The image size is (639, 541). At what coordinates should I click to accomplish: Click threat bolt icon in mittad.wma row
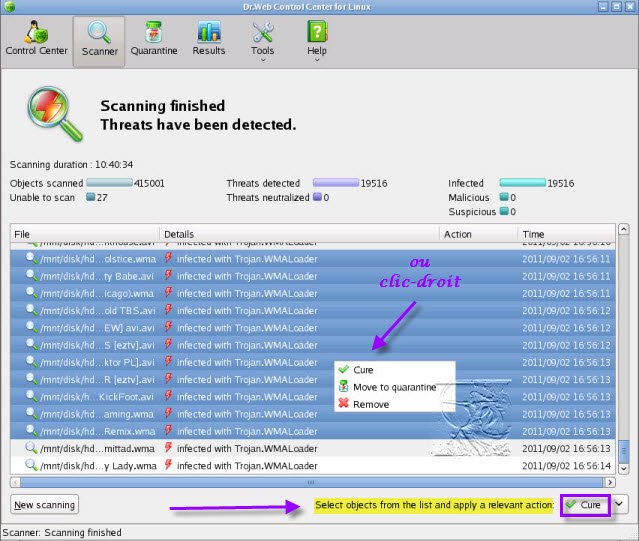coord(168,447)
